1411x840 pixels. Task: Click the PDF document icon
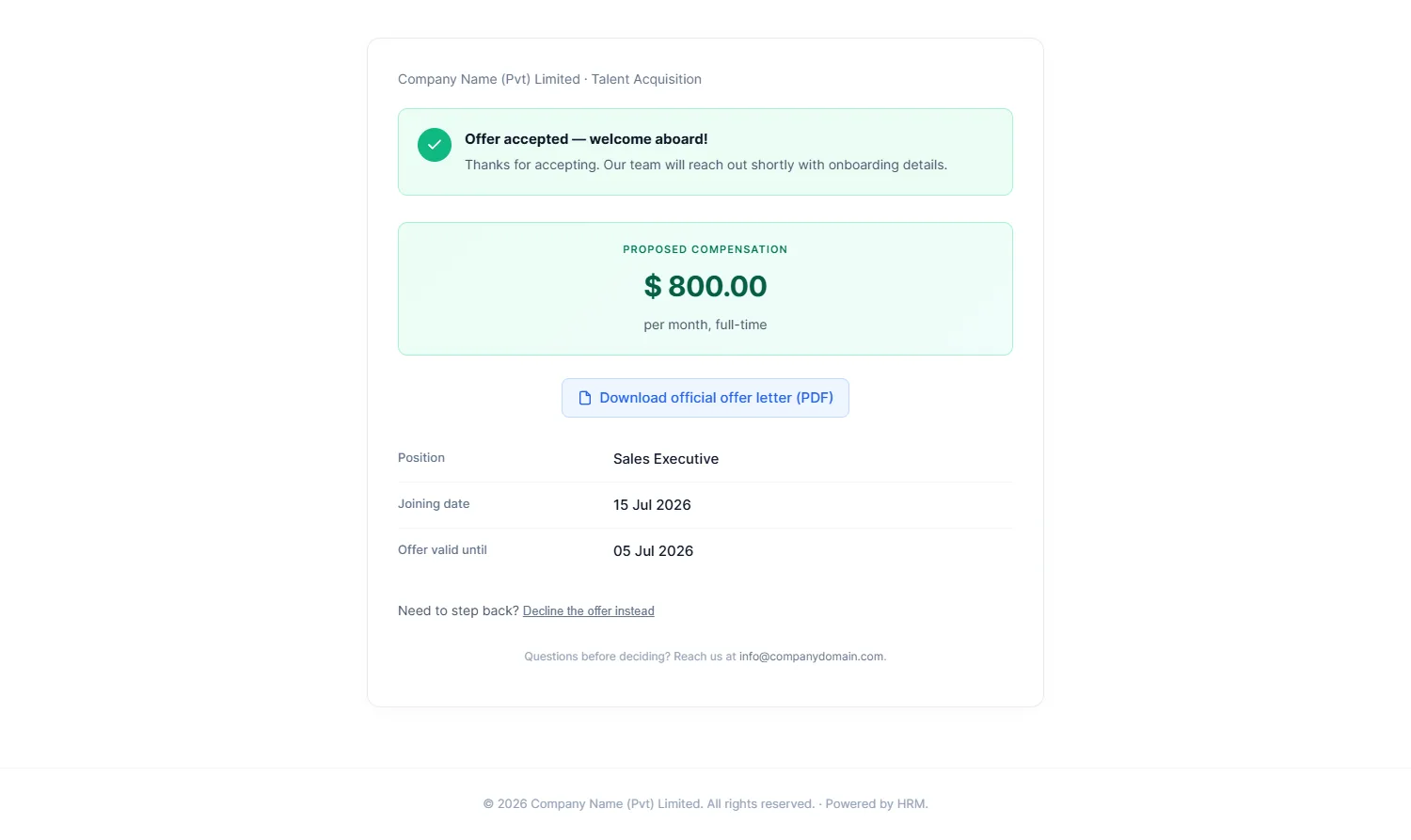pos(585,398)
